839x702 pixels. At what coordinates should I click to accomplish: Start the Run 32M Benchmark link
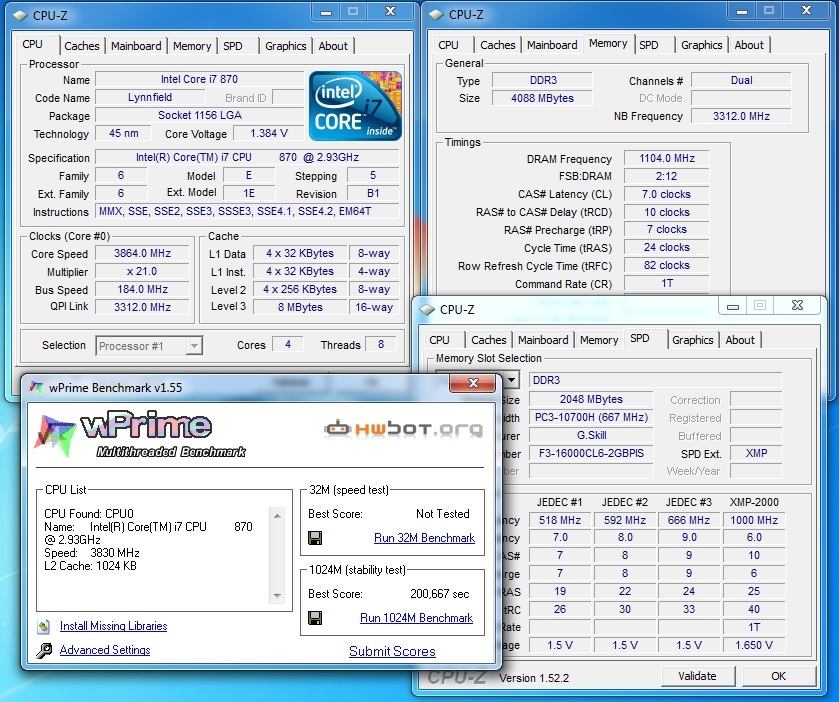click(424, 538)
